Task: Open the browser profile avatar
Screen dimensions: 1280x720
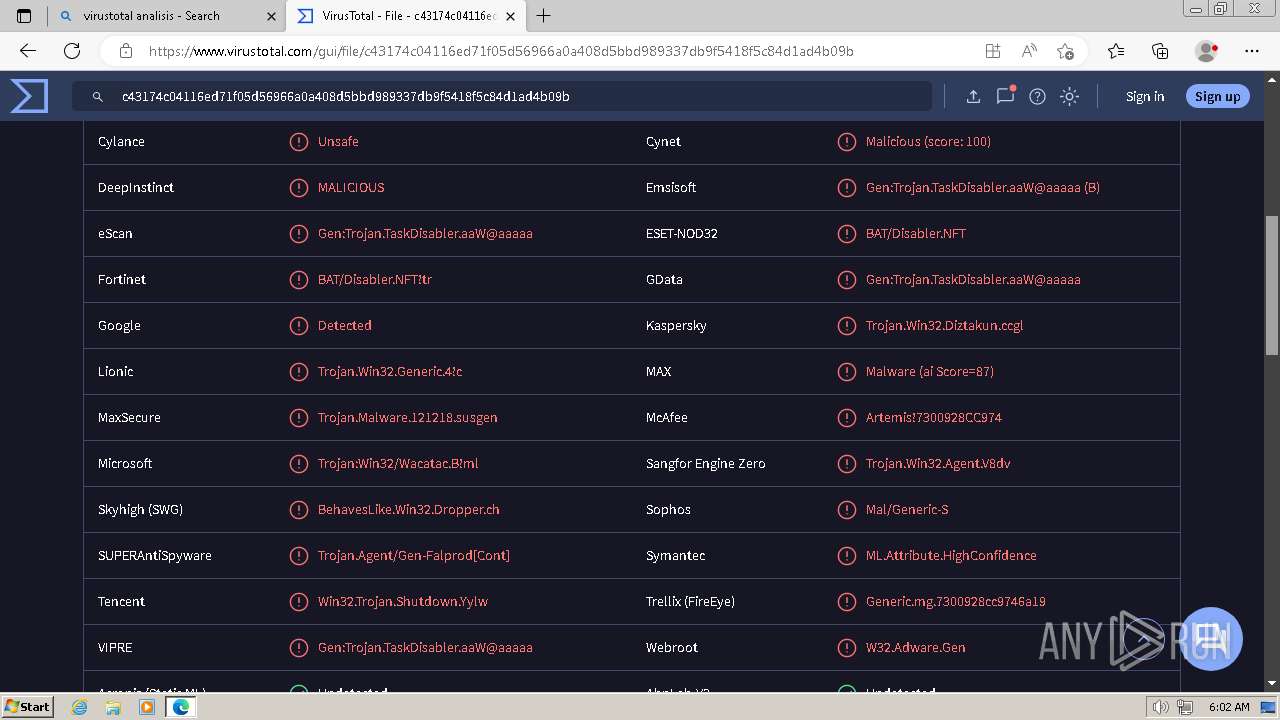Action: 1206,51
